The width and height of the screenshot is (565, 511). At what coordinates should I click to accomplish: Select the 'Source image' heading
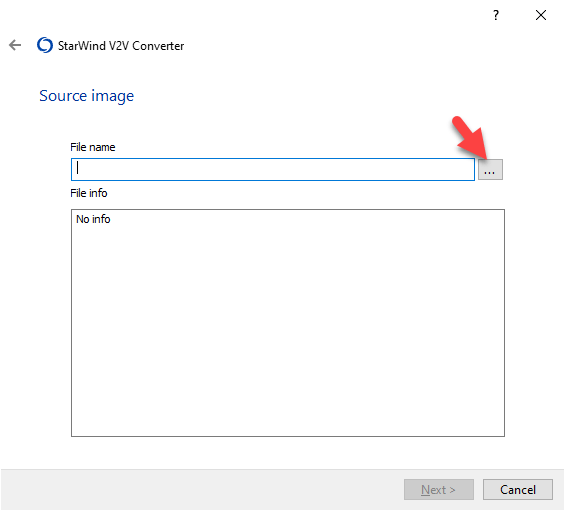tap(86, 96)
